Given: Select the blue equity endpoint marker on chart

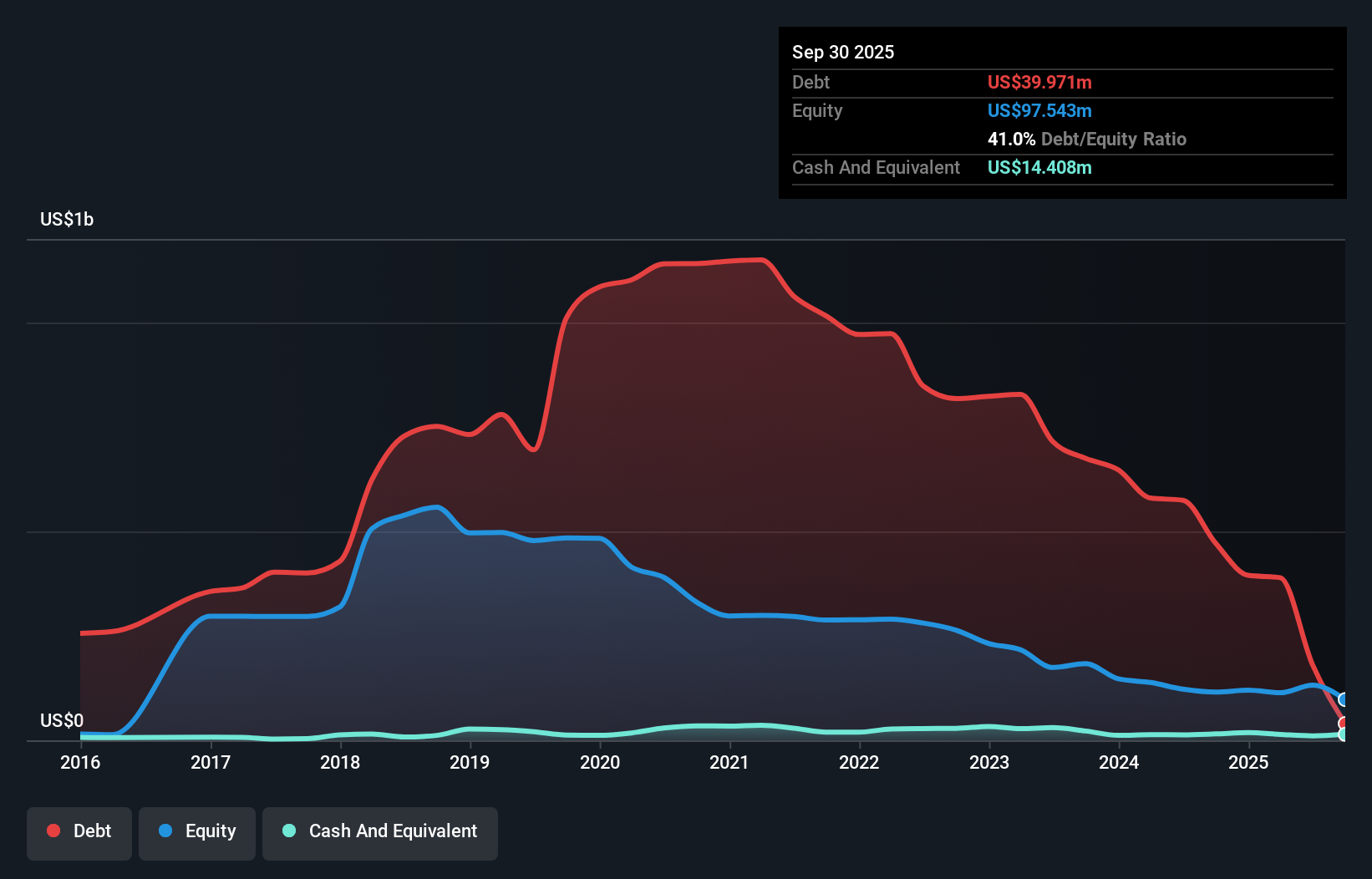Looking at the screenshot, I should 1342,699.
